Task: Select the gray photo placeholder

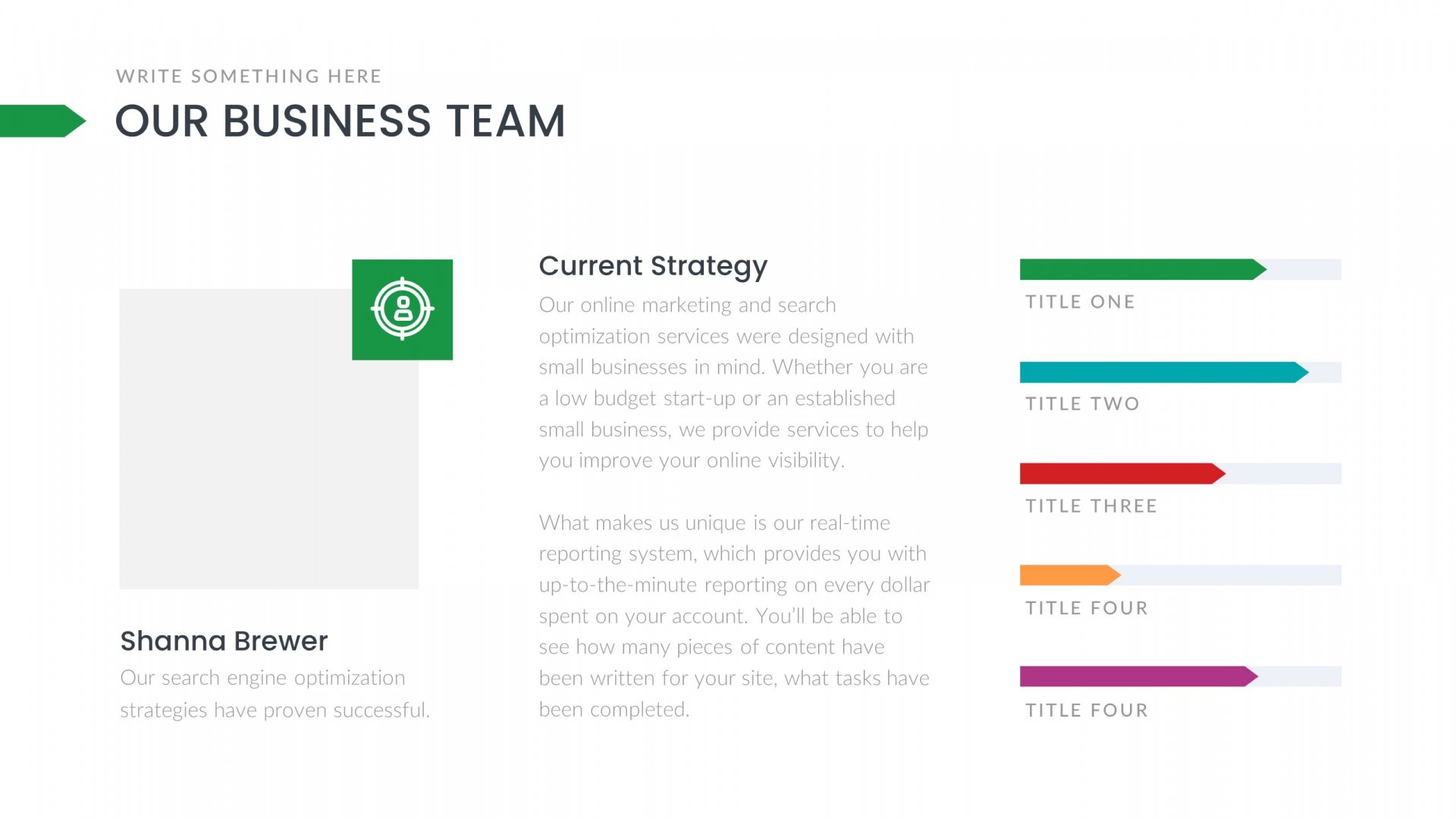Action: (268, 438)
